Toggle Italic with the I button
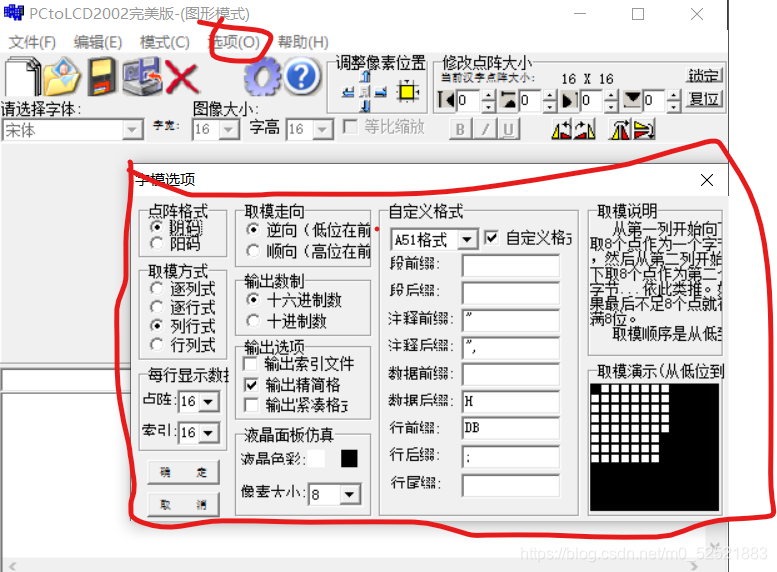The width and height of the screenshot is (777, 572). (x=485, y=130)
